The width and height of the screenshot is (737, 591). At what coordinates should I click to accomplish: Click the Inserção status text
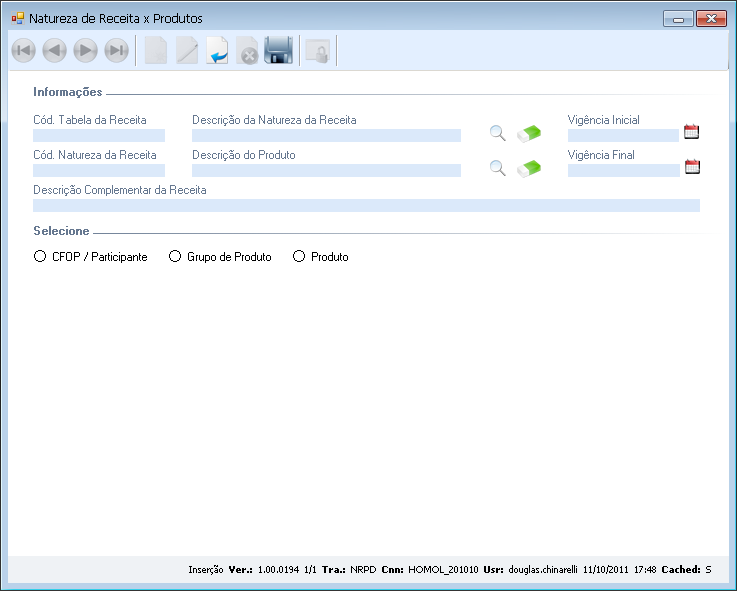206,570
